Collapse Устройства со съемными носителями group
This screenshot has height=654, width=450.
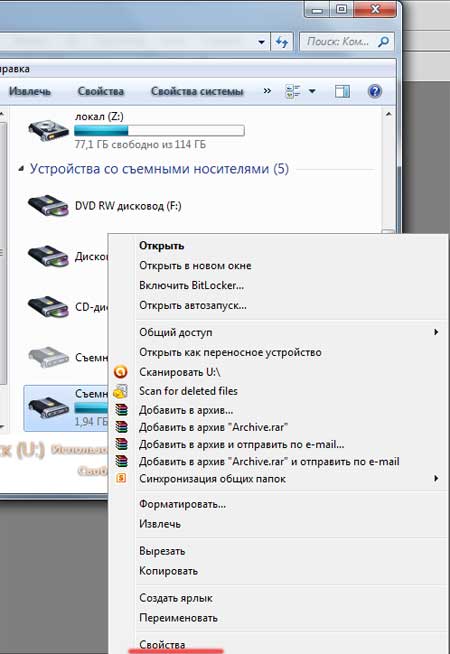(21, 169)
